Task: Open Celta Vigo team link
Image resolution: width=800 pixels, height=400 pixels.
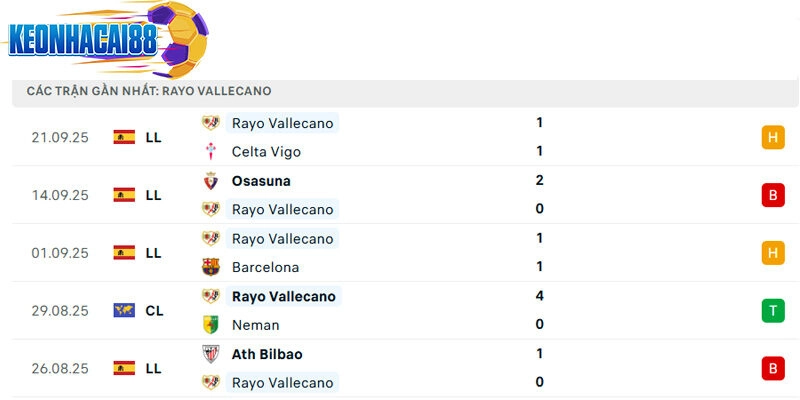Action: pos(266,152)
